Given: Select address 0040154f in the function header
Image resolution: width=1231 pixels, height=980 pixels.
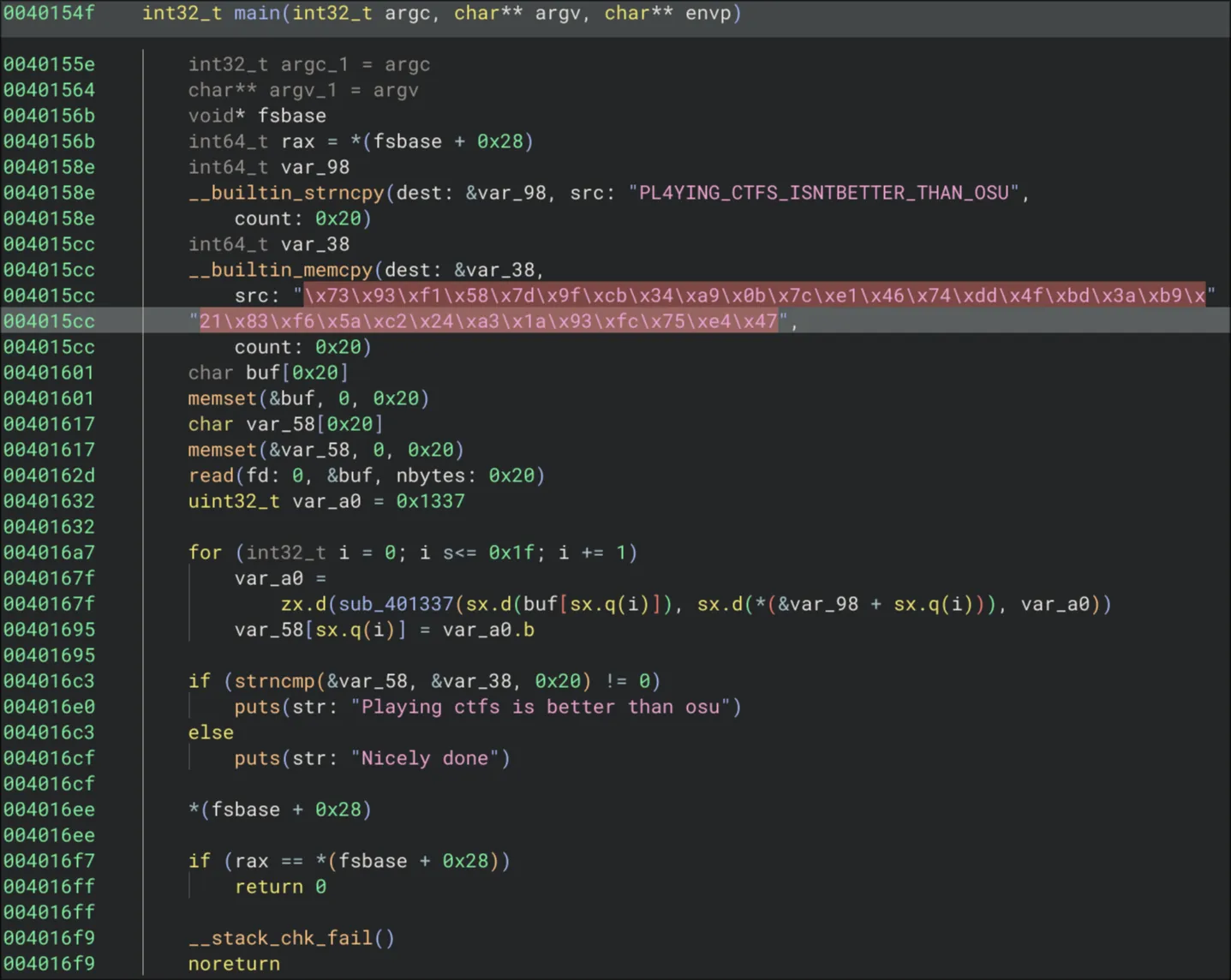Looking at the screenshot, I should coord(49,13).
